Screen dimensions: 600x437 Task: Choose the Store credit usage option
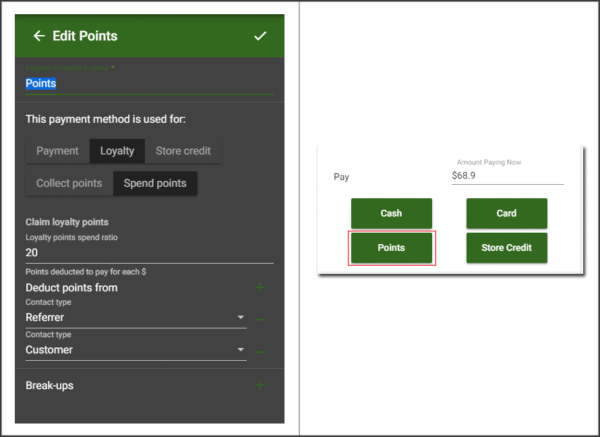[x=183, y=151]
